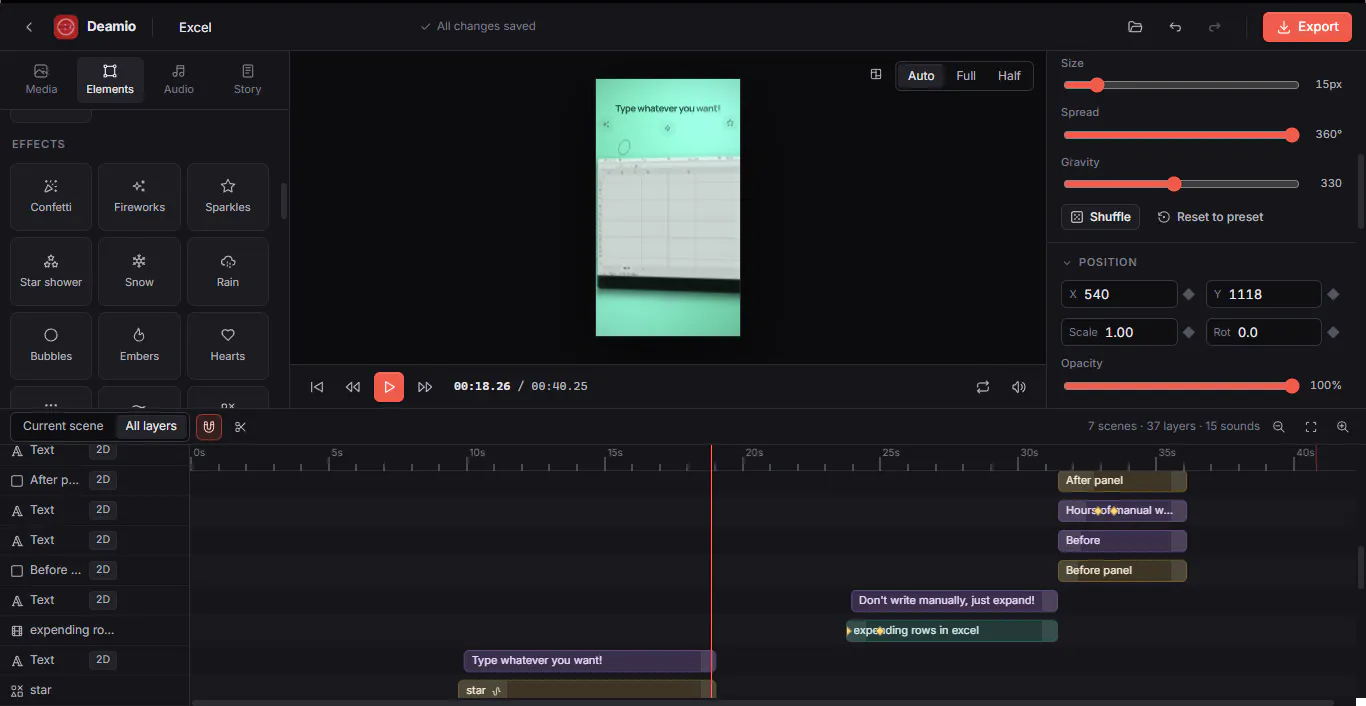Adjust the Gravity slider

pyautogui.click(x=1181, y=184)
